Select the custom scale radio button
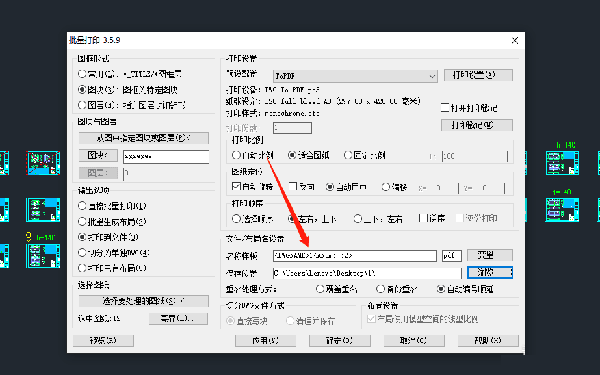 coord(236,155)
